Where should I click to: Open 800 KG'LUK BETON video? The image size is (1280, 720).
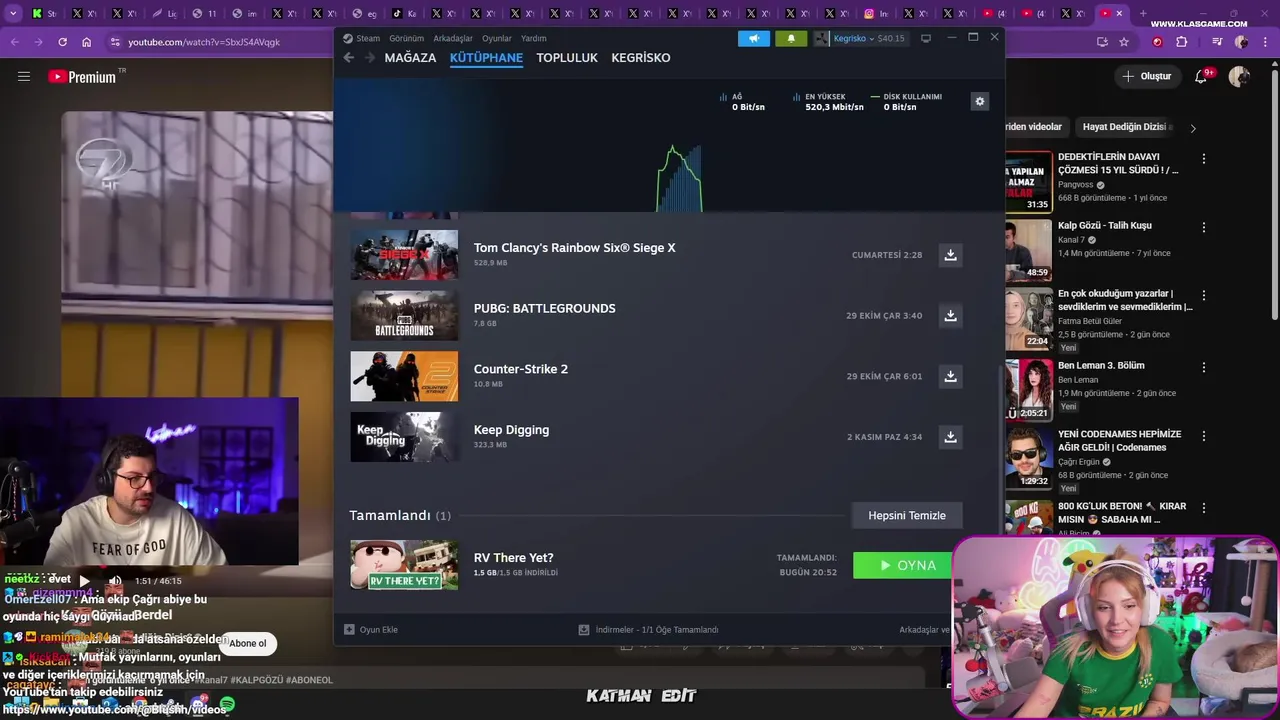[x=1122, y=513]
